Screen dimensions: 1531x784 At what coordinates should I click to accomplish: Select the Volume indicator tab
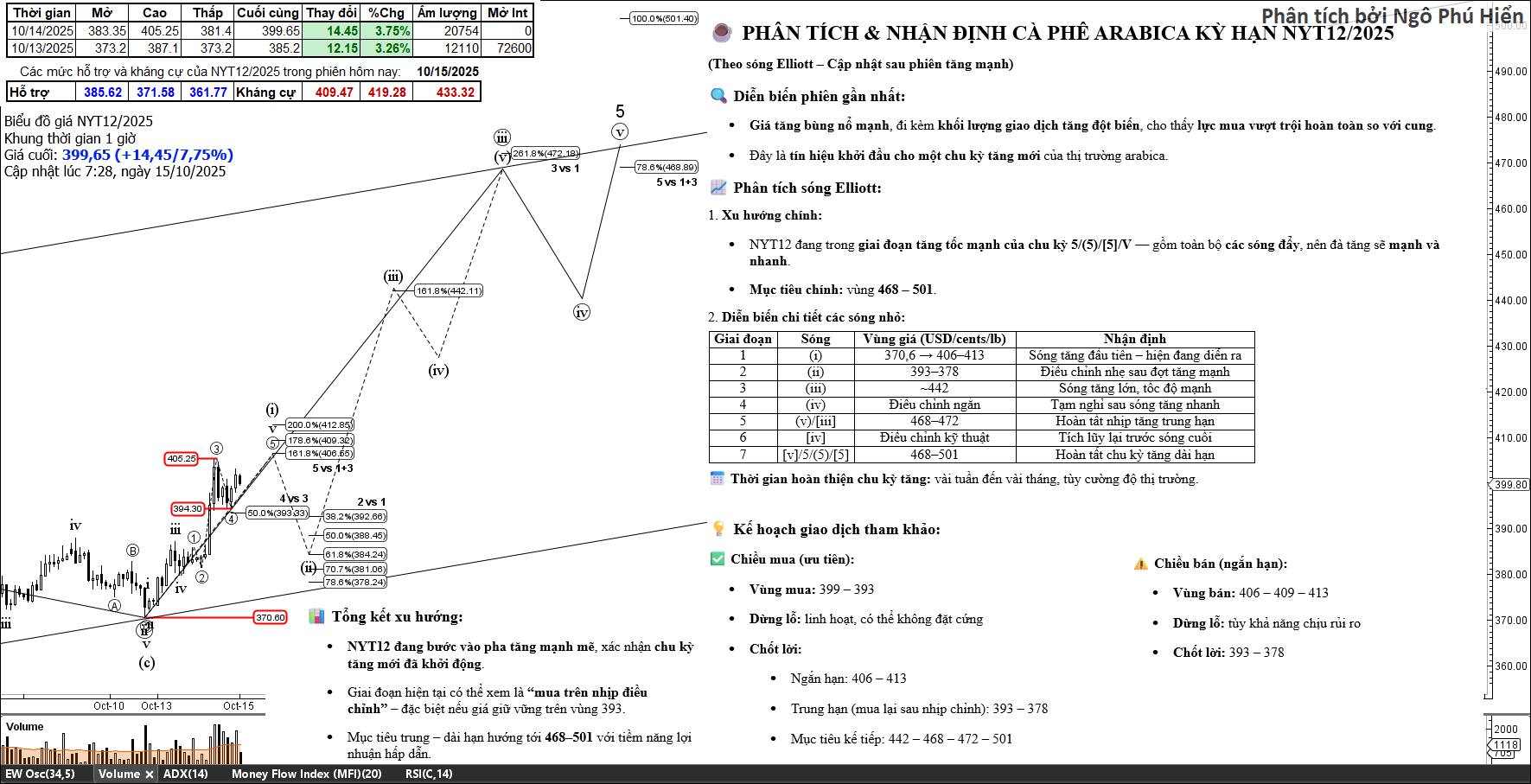point(118,774)
